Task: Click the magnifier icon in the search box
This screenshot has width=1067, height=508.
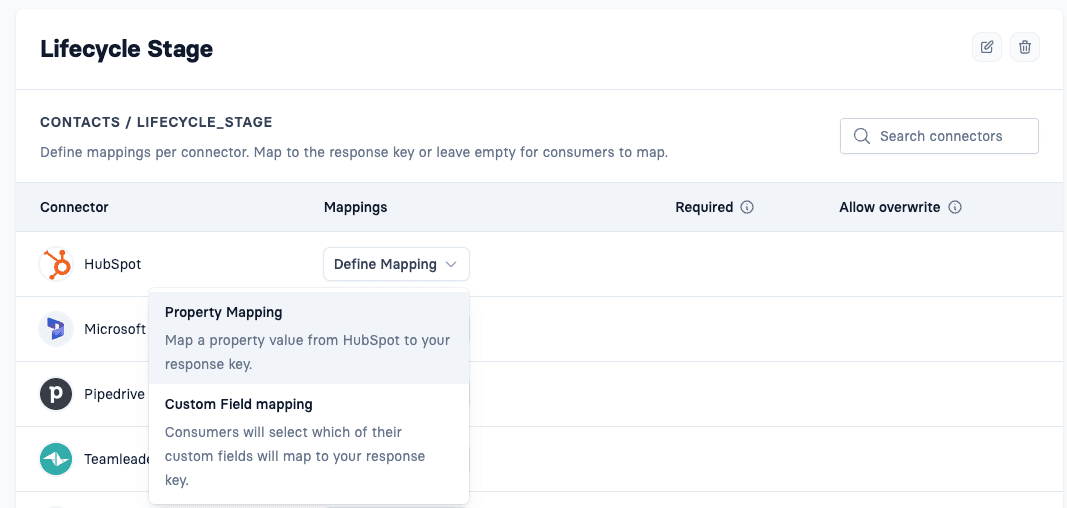Action: [x=861, y=136]
